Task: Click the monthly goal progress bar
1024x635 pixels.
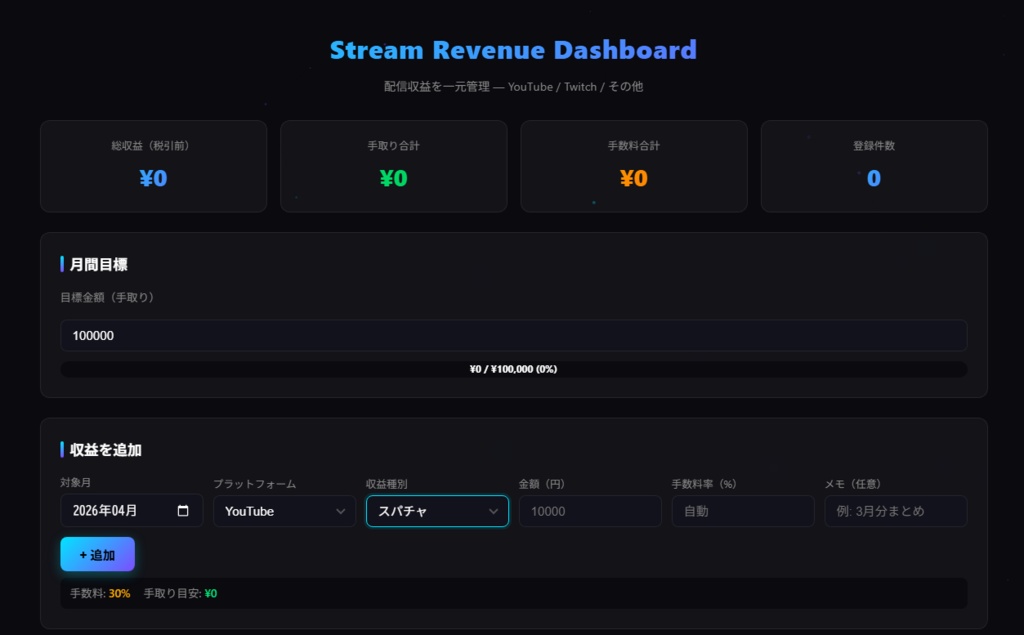Action: 513,369
